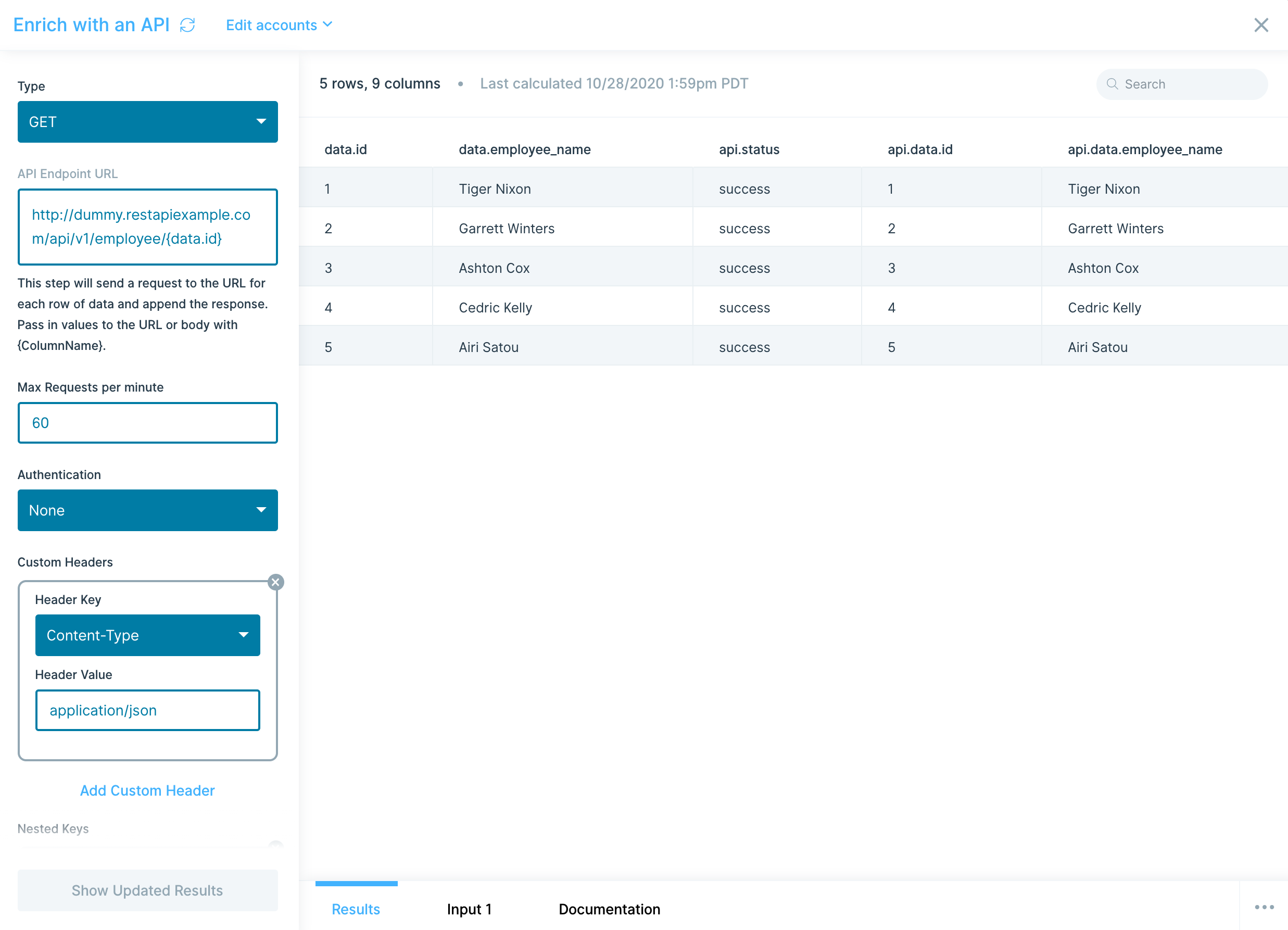The height and width of the screenshot is (930, 1288).
Task: Open the Header Key dropdown showing Content-Type
Action: click(x=148, y=635)
